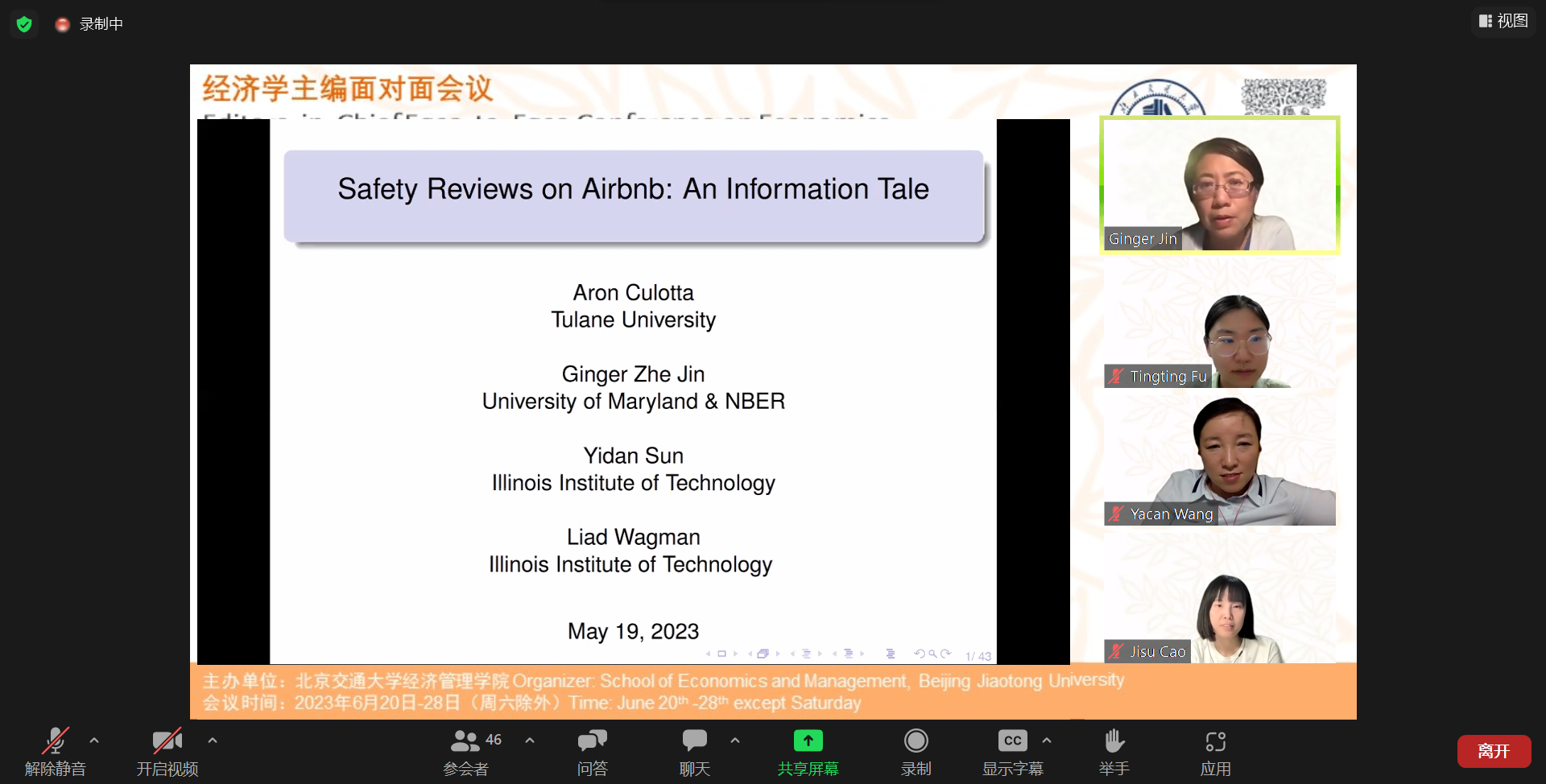The height and width of the screenshot is (784, 1546).
Task: Open the 视图 view layout menu
Action: click(x=1504, y=21)
